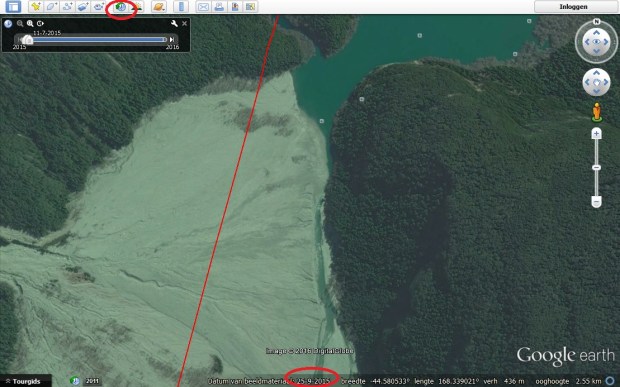Click the Image © 2016 DigitalGlobe attribution
The width and height of the screenshot is (620, 387).
tap(310, 351)
